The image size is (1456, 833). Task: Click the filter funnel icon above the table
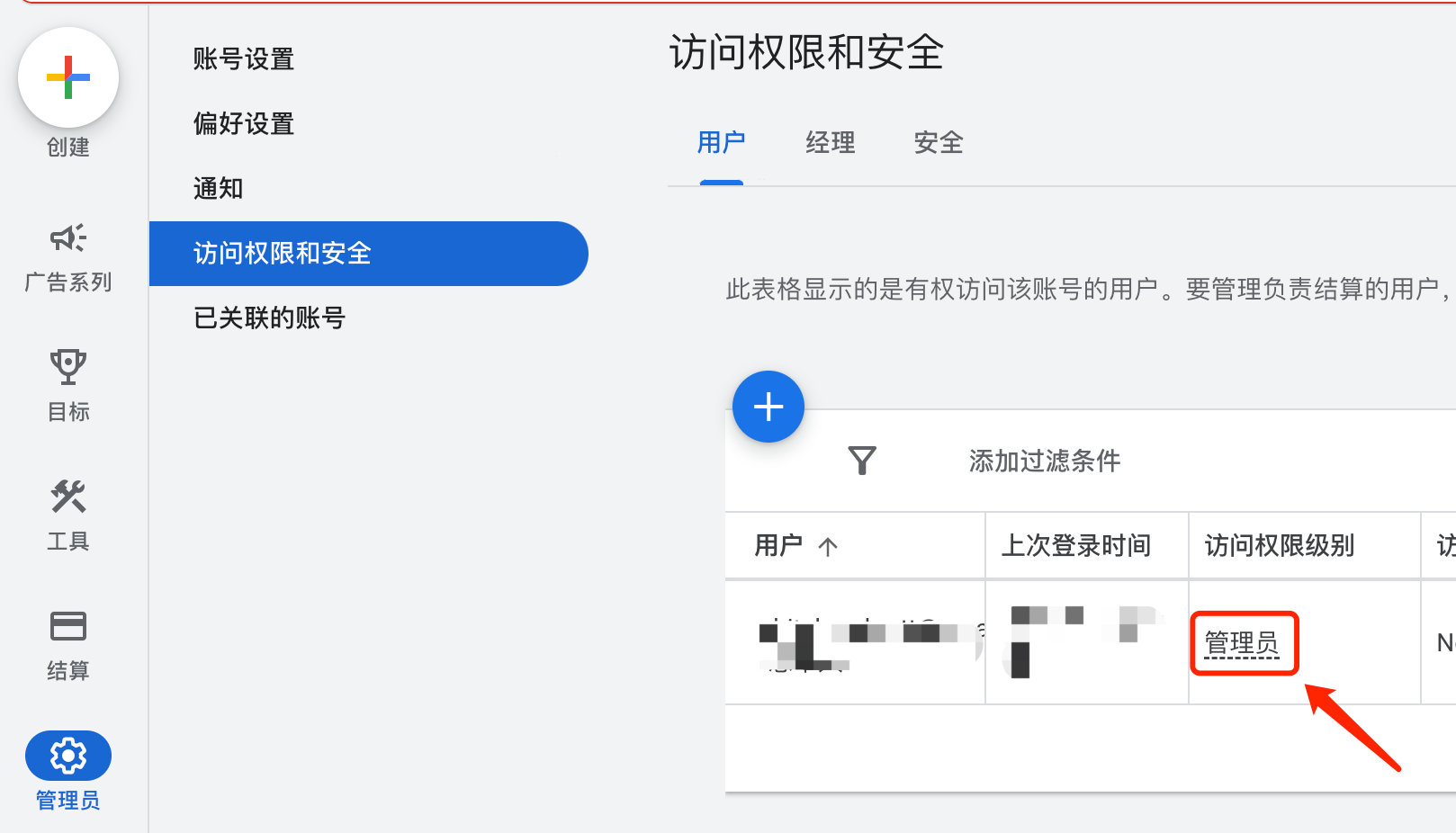click(x=862, y=461)
